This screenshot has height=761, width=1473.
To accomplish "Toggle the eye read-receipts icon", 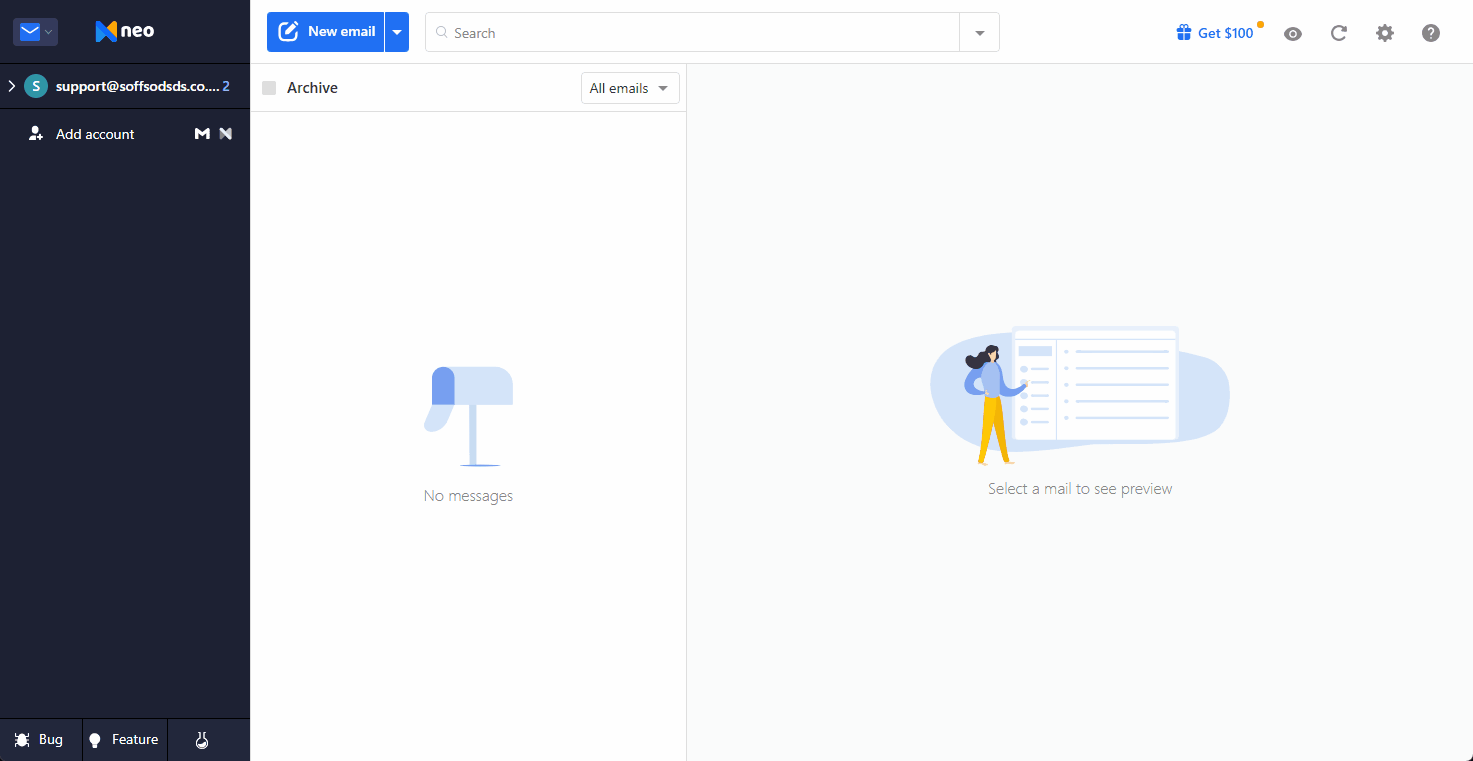I will click(x=1293, y=33).
